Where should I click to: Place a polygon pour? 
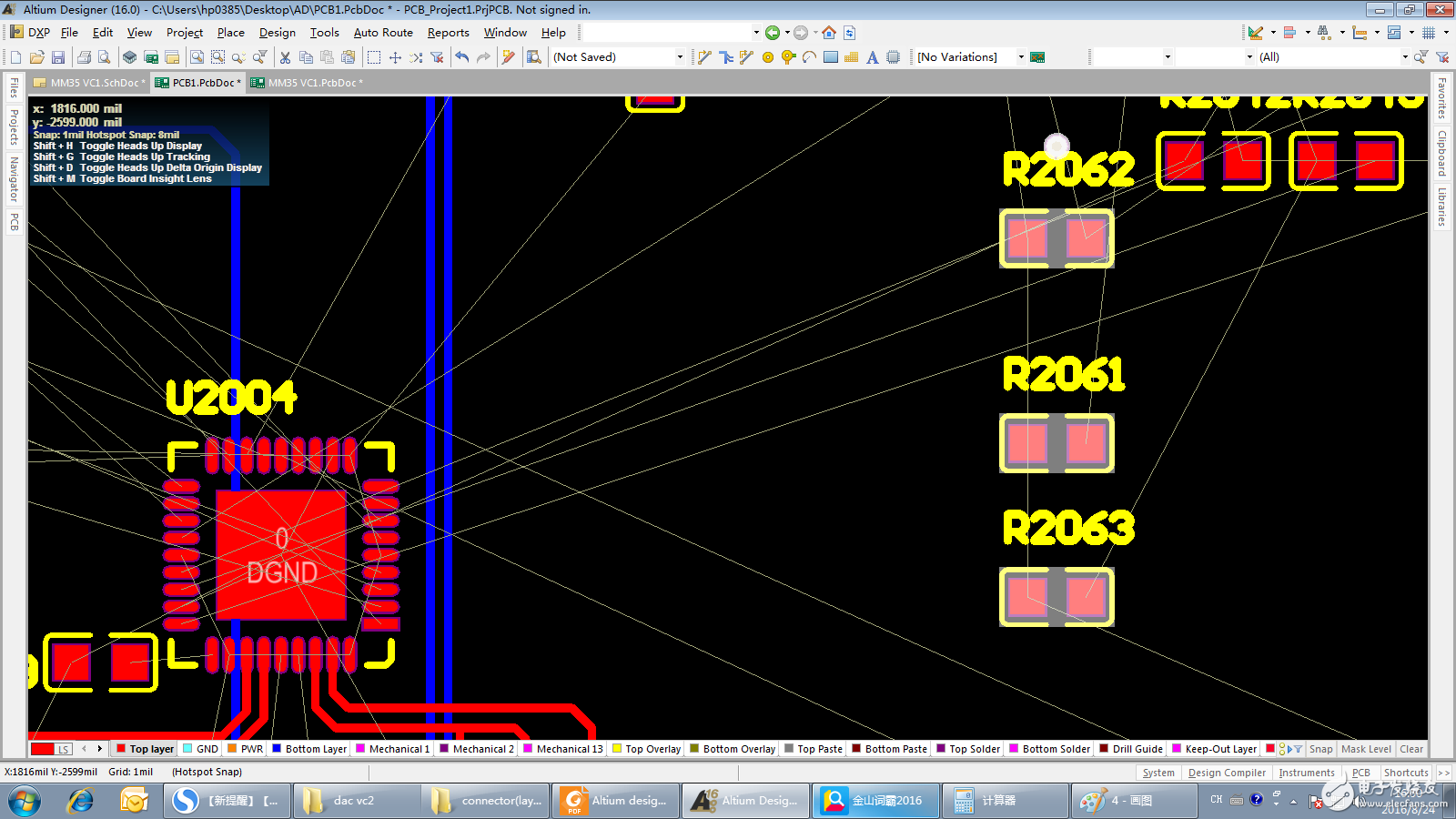pyautogui.click(x=852, y=57)
